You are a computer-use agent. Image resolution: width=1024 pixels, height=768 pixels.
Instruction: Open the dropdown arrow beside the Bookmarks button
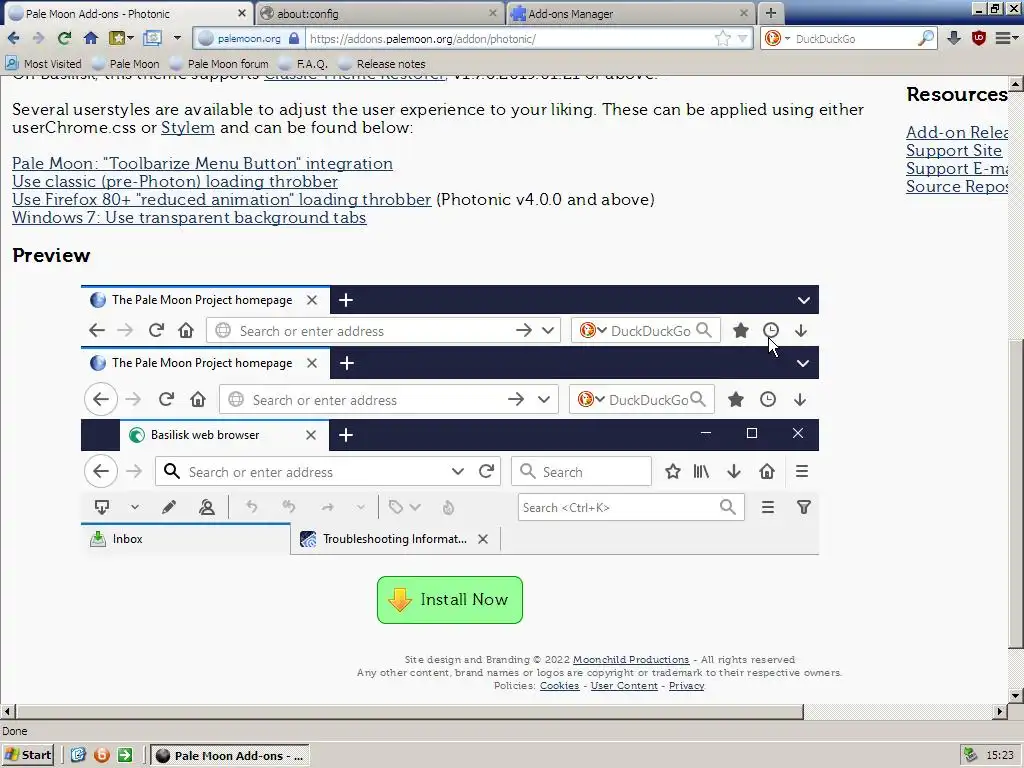coord(131,39)
